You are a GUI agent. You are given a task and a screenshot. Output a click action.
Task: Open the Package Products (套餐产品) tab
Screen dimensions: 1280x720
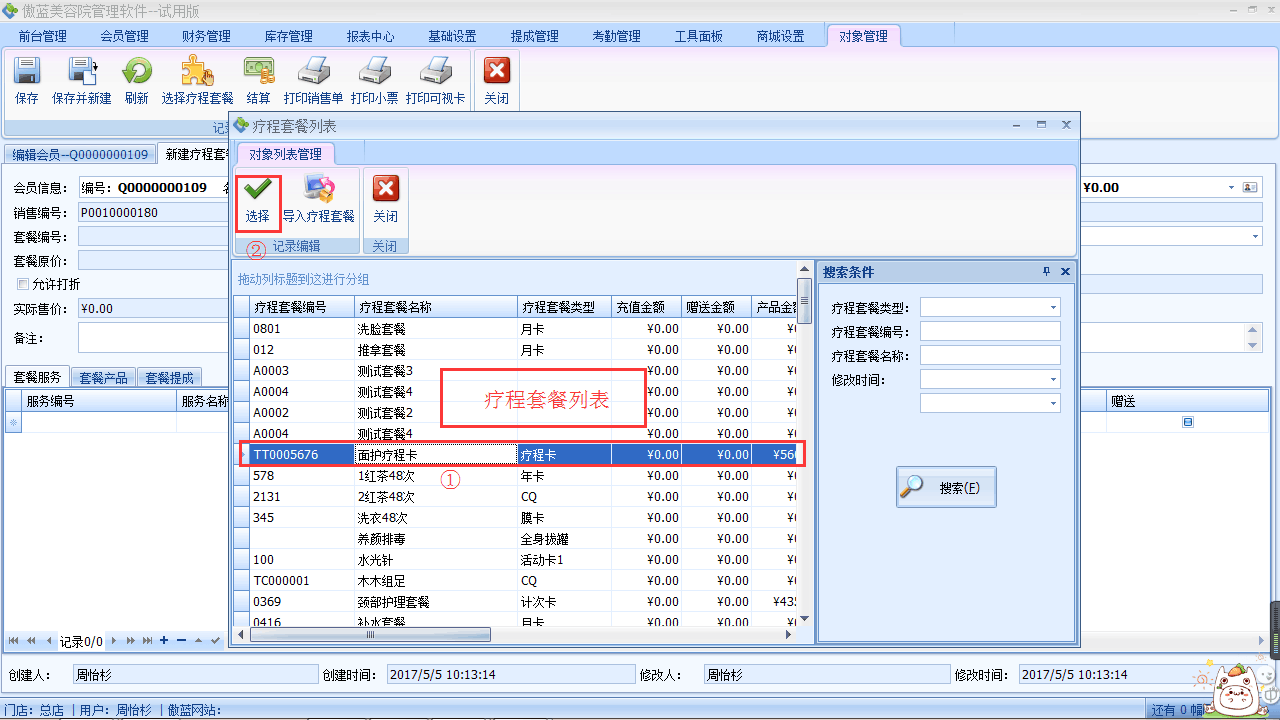[x=103, y=378]
